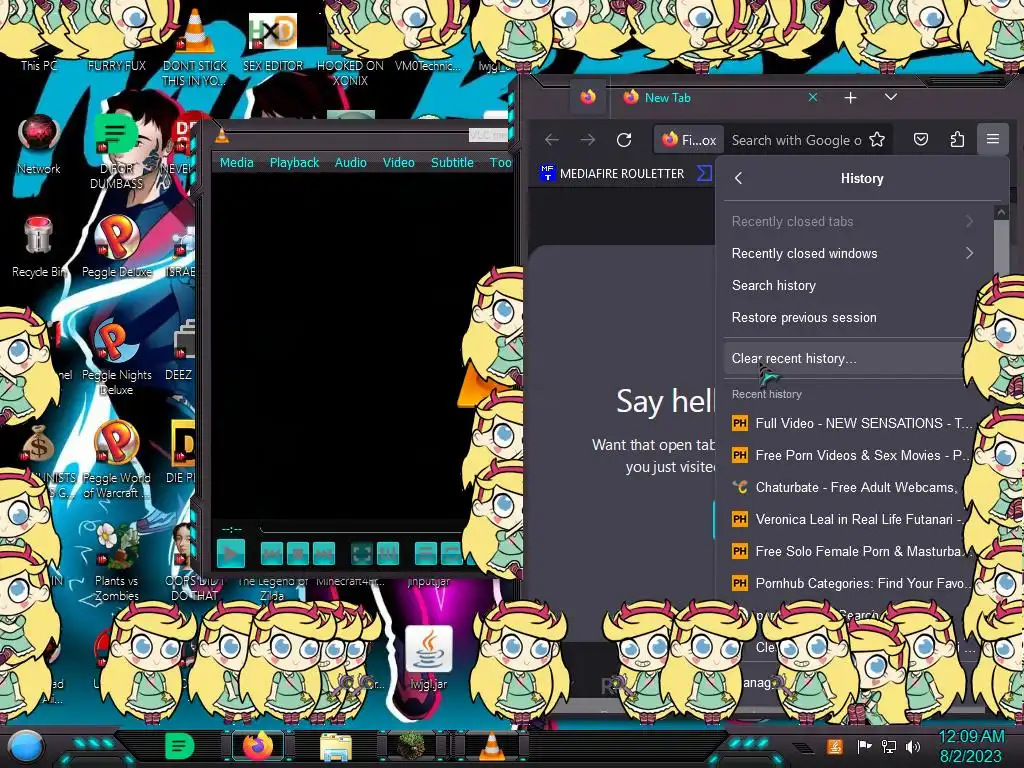Select the New Tab browser tab
Screen dimensions: 1024x768
coord(718,97)
